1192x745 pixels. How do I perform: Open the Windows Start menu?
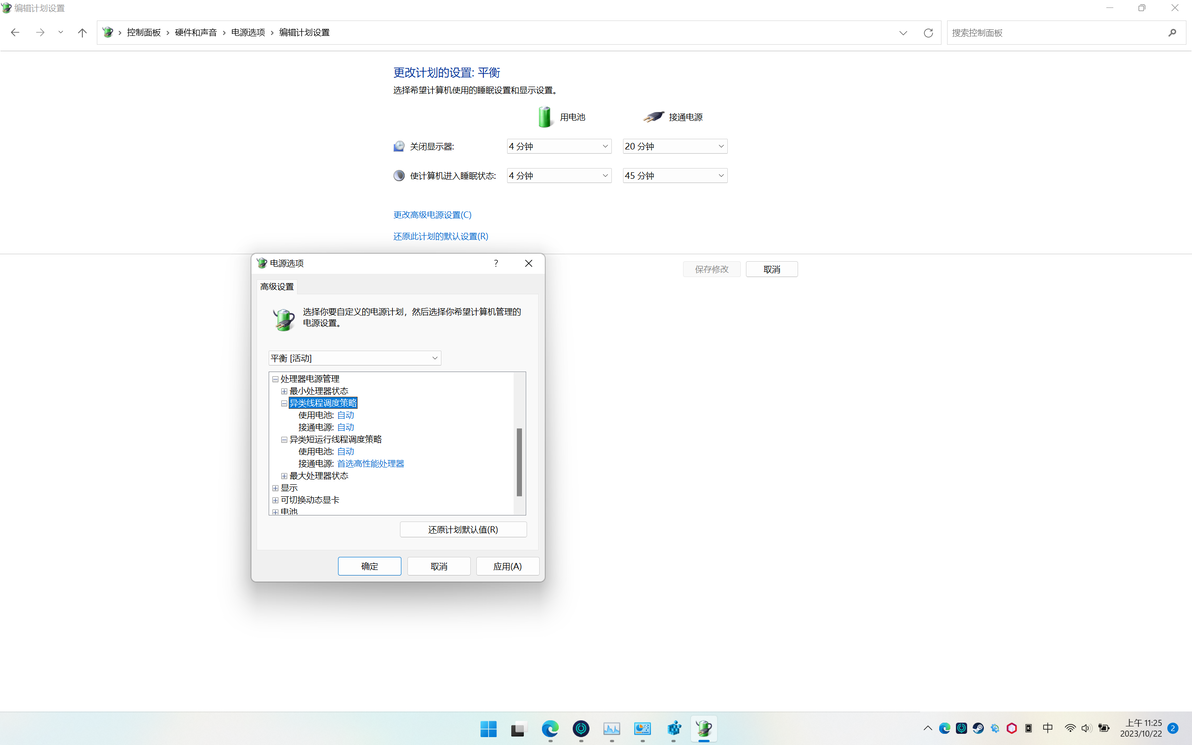(x=489, y=729)
